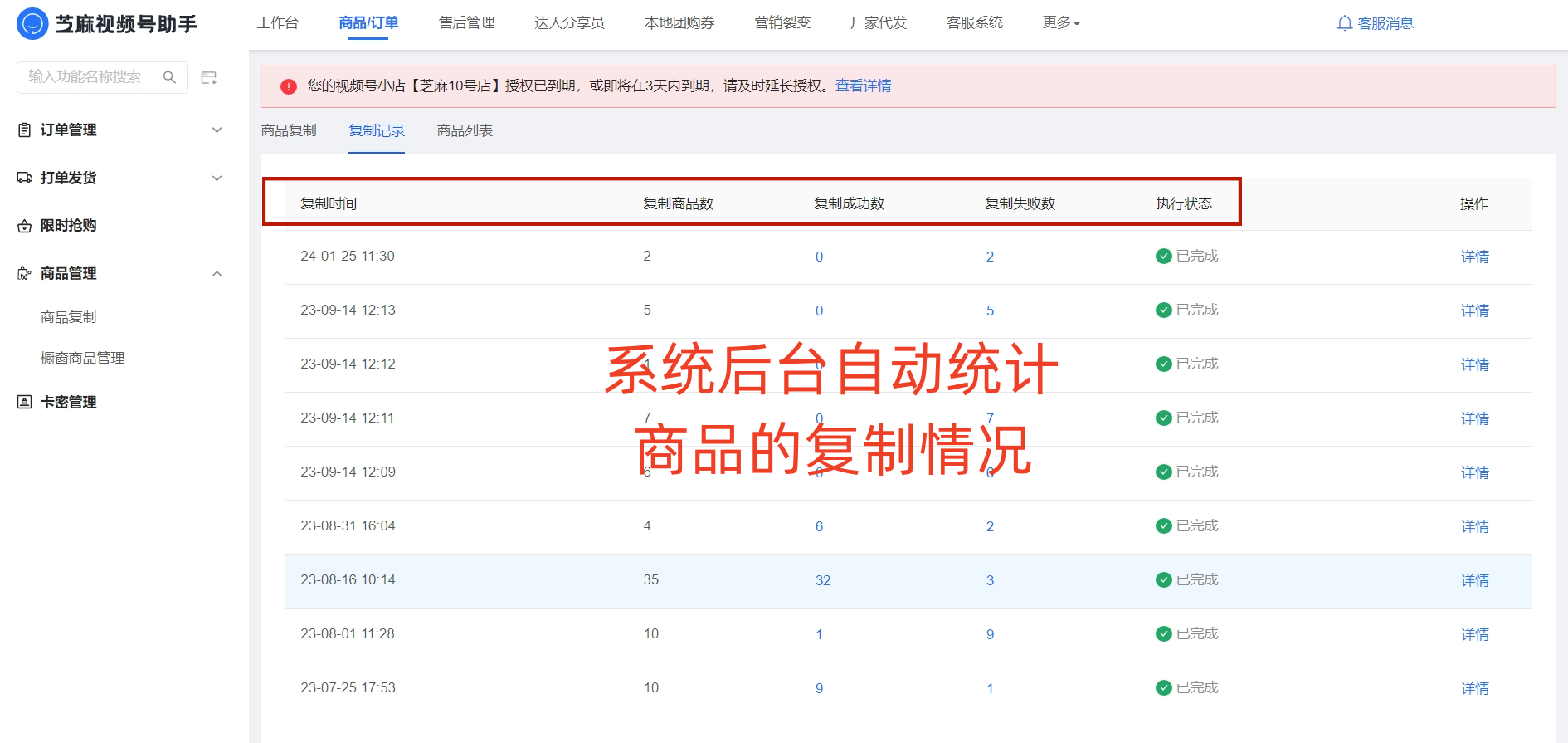1568x743 pixels.
Task: Click success count 9 in 23-07-25 row
Action: point(819,688)
